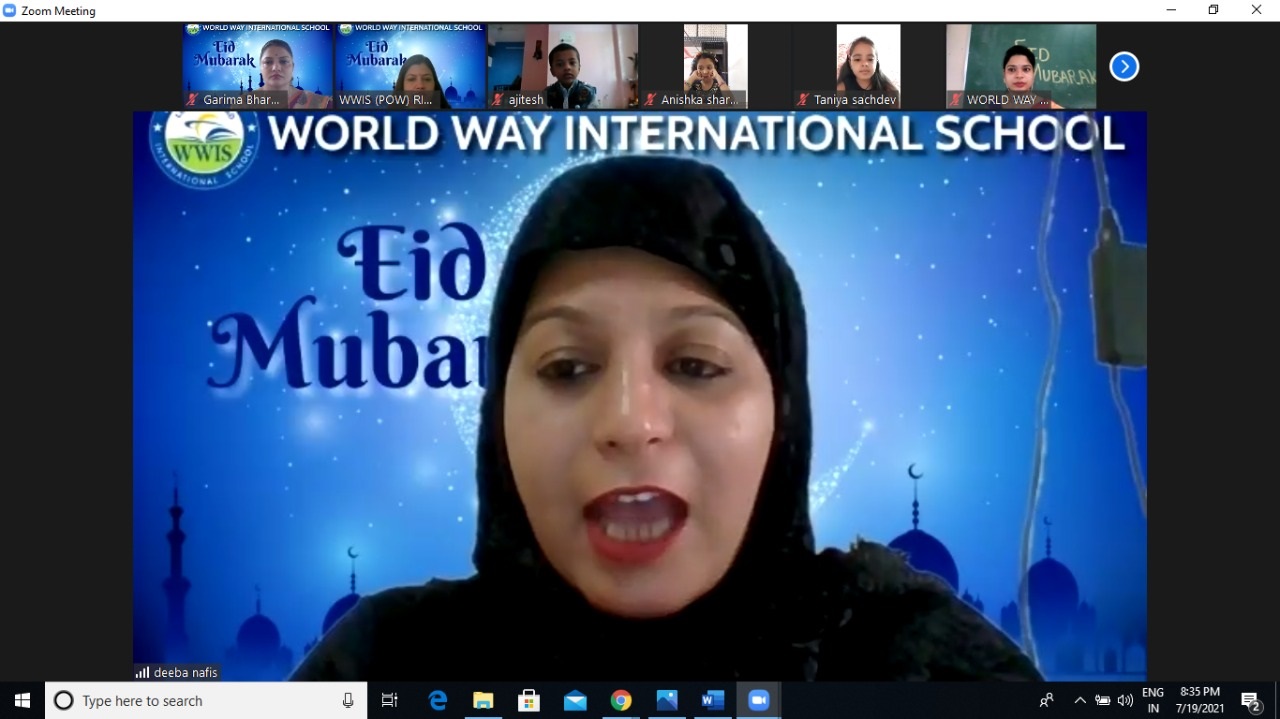This screenshot has height=719, width=1280.
Task: Click the muted mic icon on ajitesh's tile
Action: [498, 100]
